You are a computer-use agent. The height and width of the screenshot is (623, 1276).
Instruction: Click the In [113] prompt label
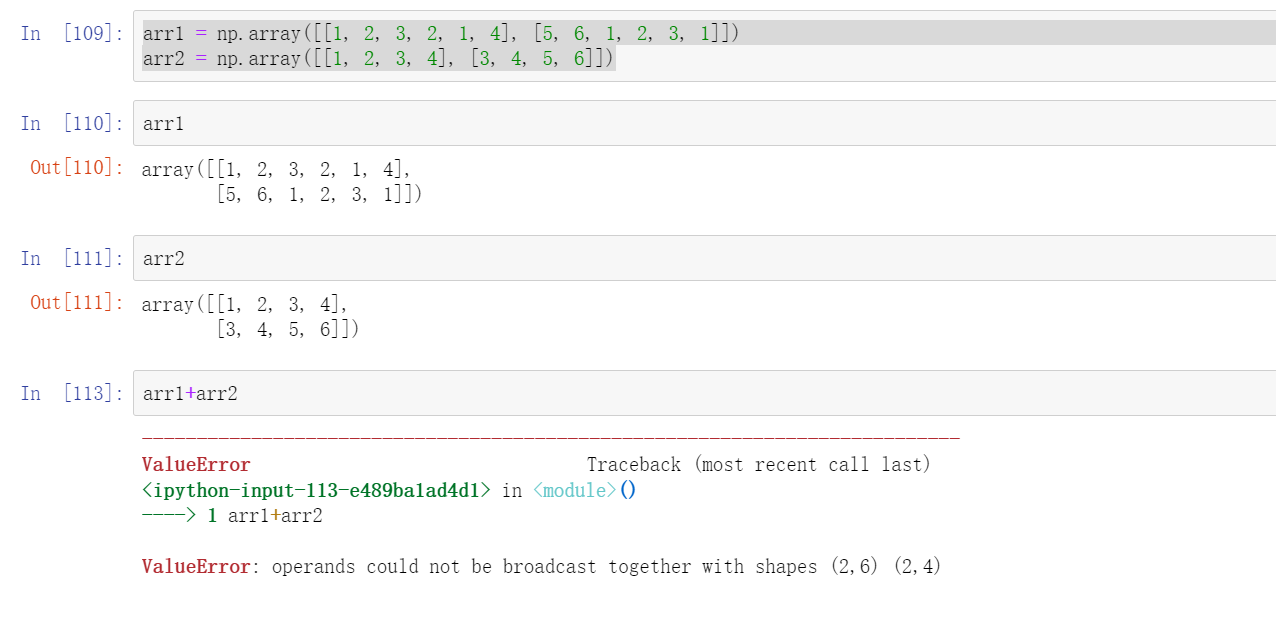tap(72, 394)
